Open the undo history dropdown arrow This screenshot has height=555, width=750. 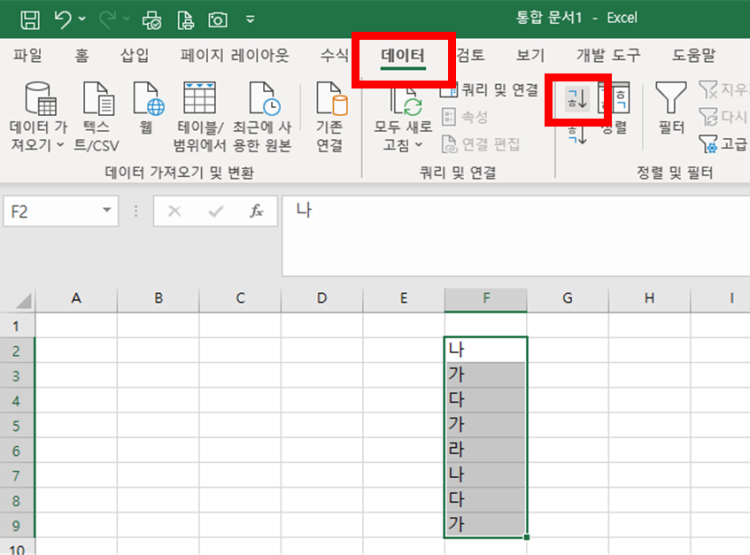click(82, 19)
